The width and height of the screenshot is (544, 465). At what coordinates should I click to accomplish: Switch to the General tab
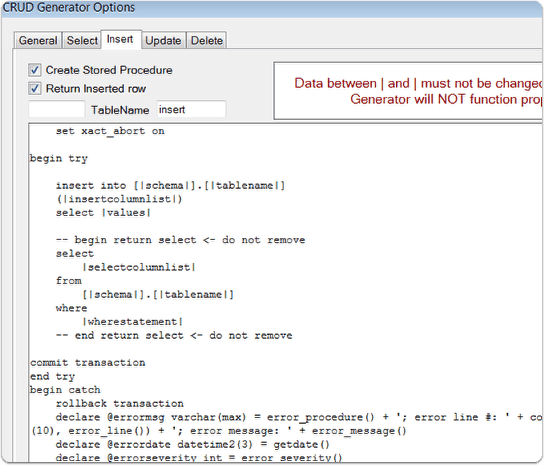click(38, 41)
